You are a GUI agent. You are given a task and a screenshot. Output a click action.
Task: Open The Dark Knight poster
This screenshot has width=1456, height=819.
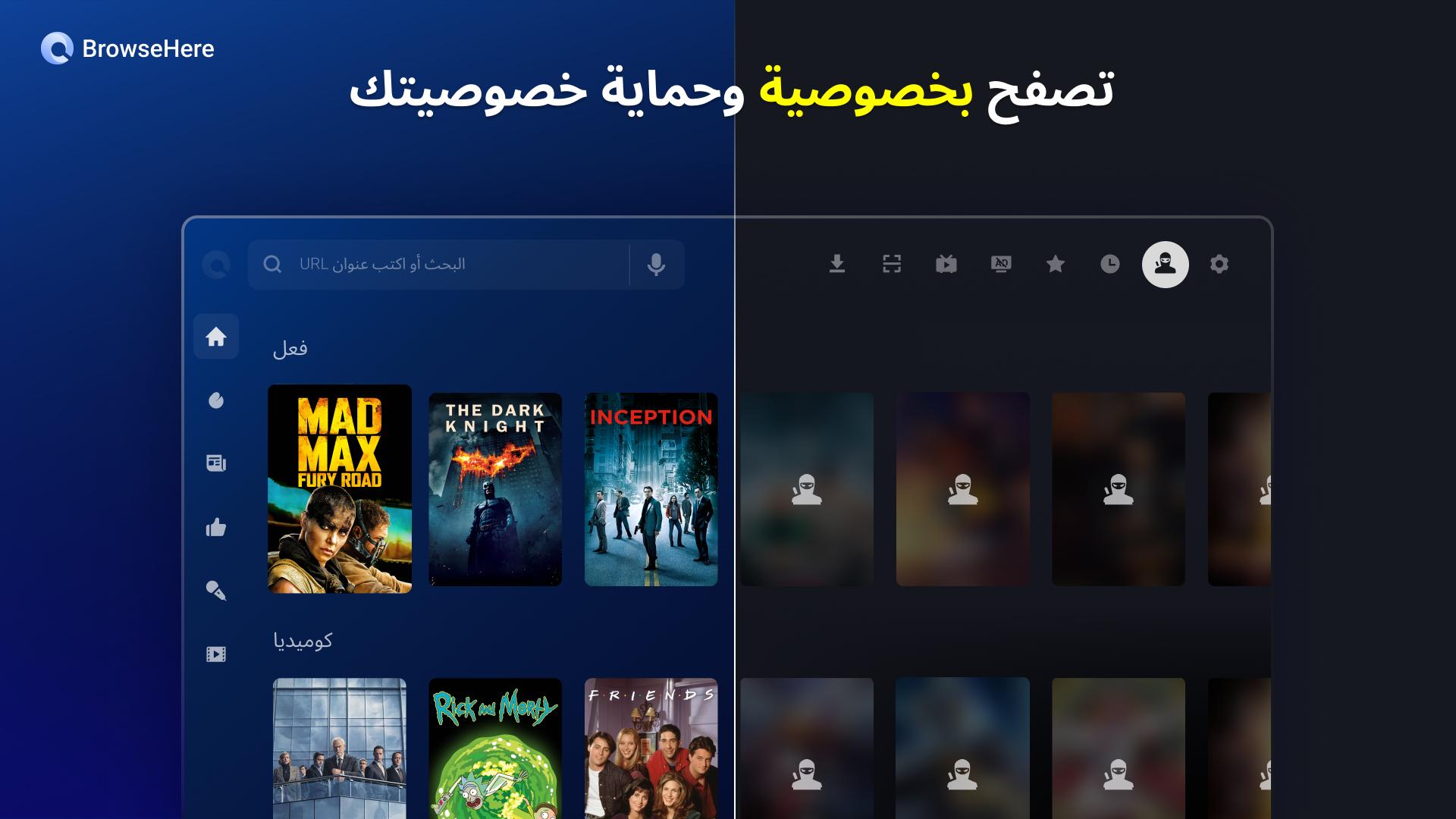click(495, 489)
